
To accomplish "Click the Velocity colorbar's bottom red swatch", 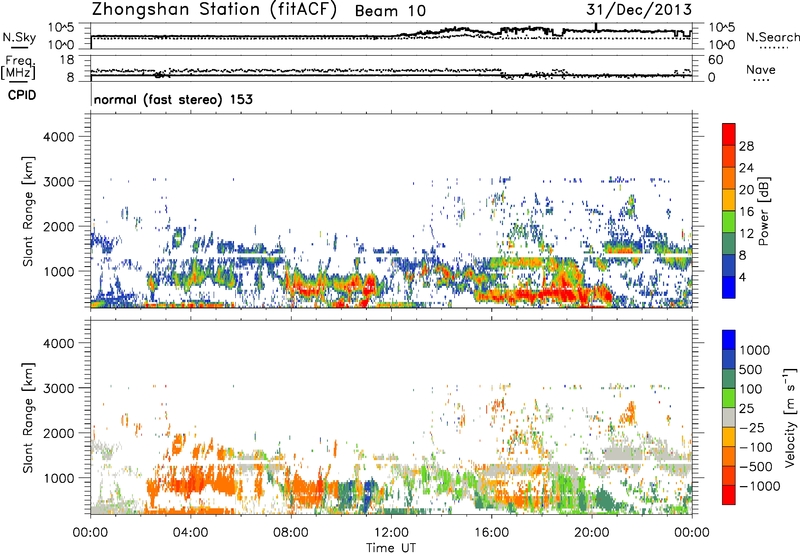I will point(728,495).
